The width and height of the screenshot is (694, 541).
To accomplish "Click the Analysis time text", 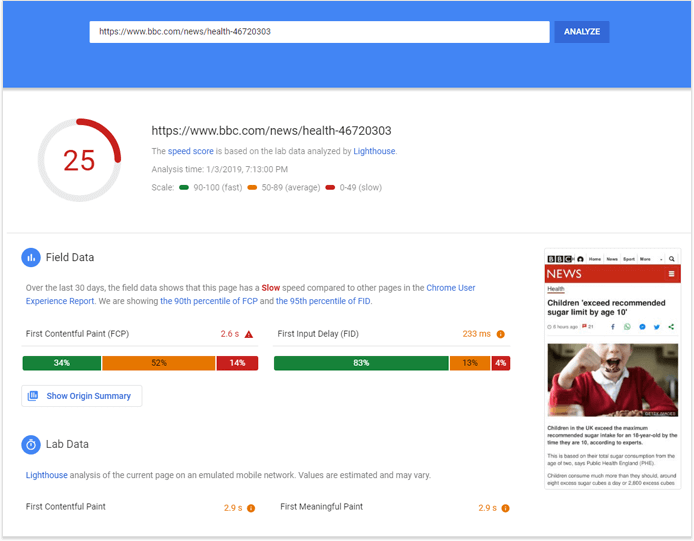I will (220, 170).
